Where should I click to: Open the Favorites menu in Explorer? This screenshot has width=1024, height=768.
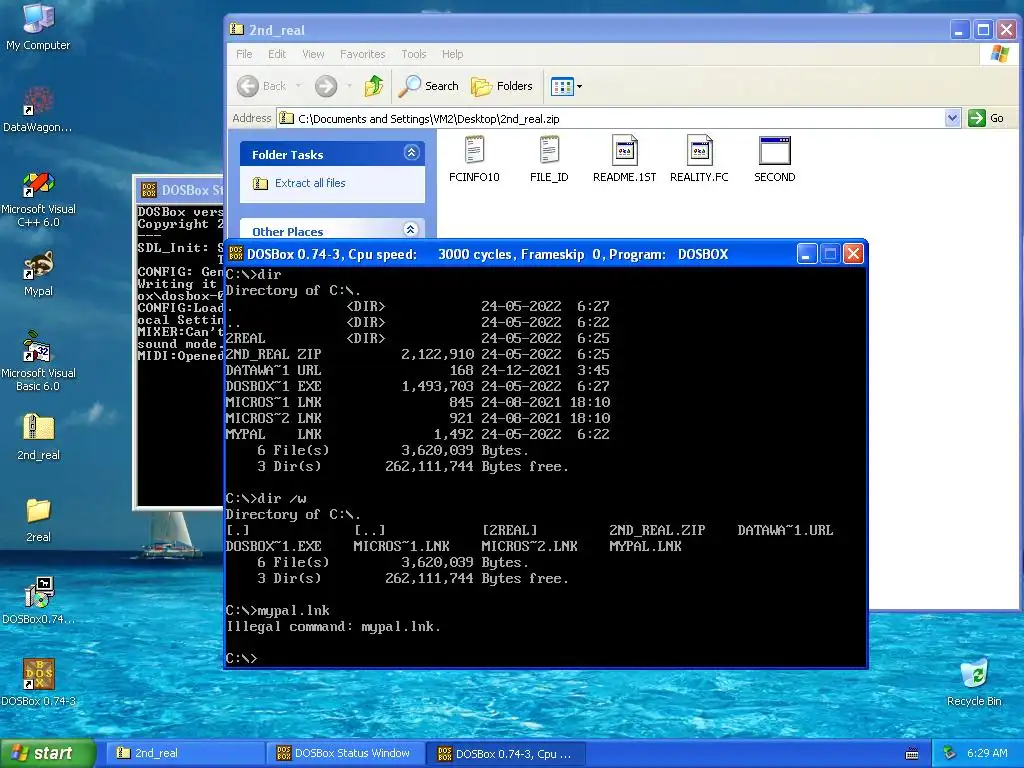[362, 54]
